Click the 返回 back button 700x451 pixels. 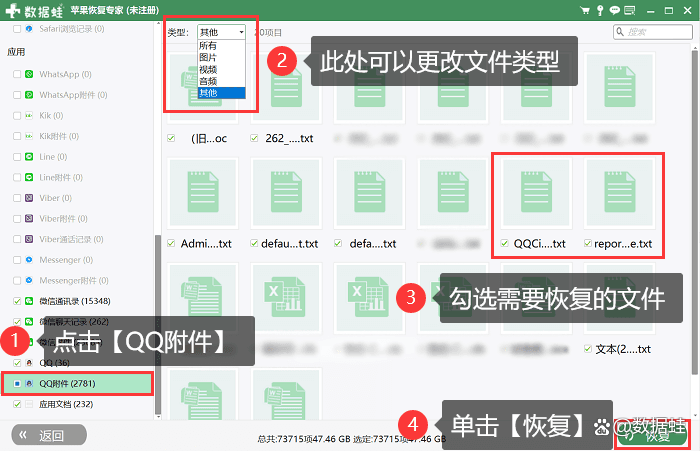tap(49, 435)
